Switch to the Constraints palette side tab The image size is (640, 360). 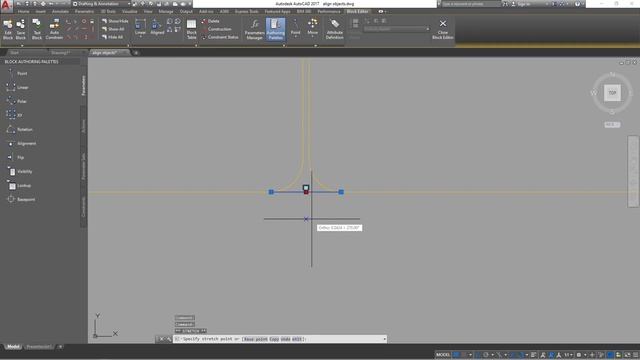coord(84,207)
